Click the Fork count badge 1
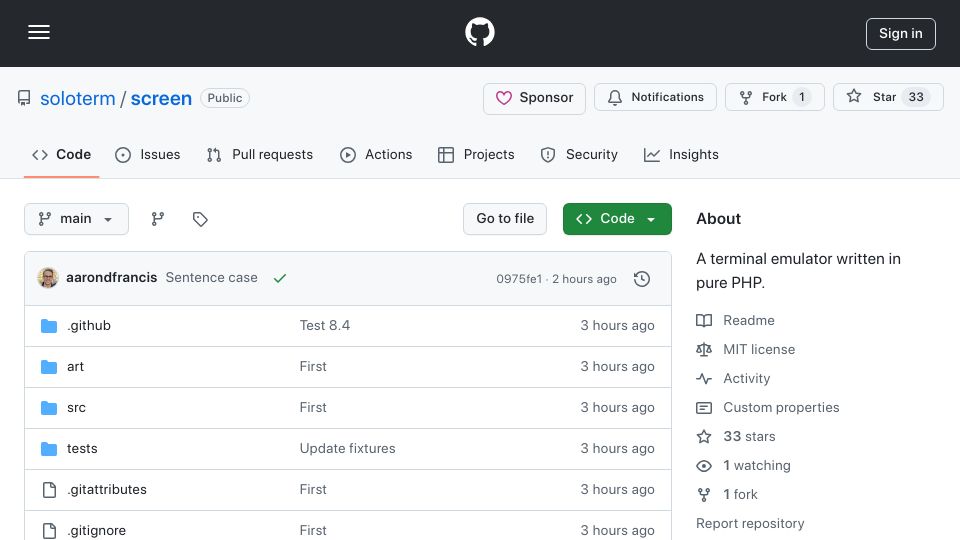Image resolution: width=960 pixels, height=540 pixels. 801,97
